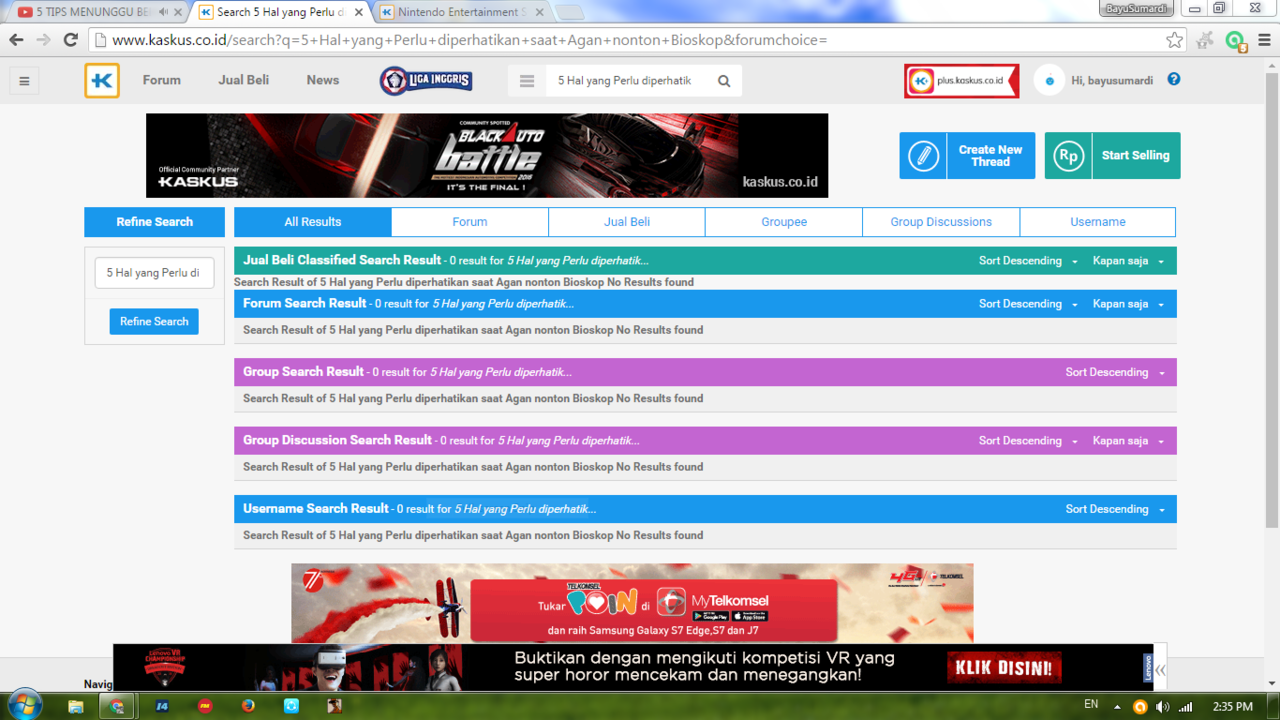Click the gray spider-web extension icon

tap(1205, 40)
